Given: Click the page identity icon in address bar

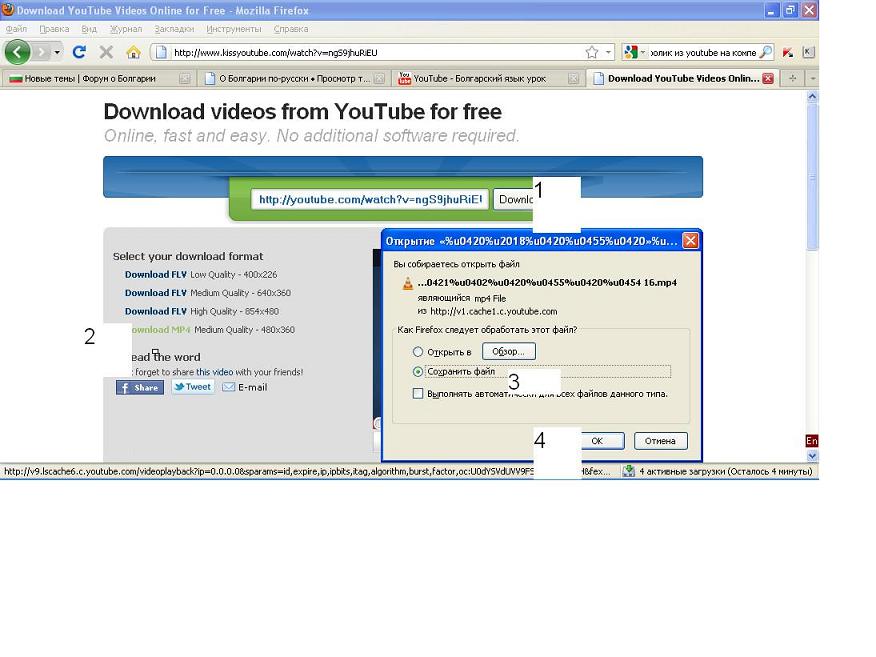Looking at the screenshot, I should [161, 53].
